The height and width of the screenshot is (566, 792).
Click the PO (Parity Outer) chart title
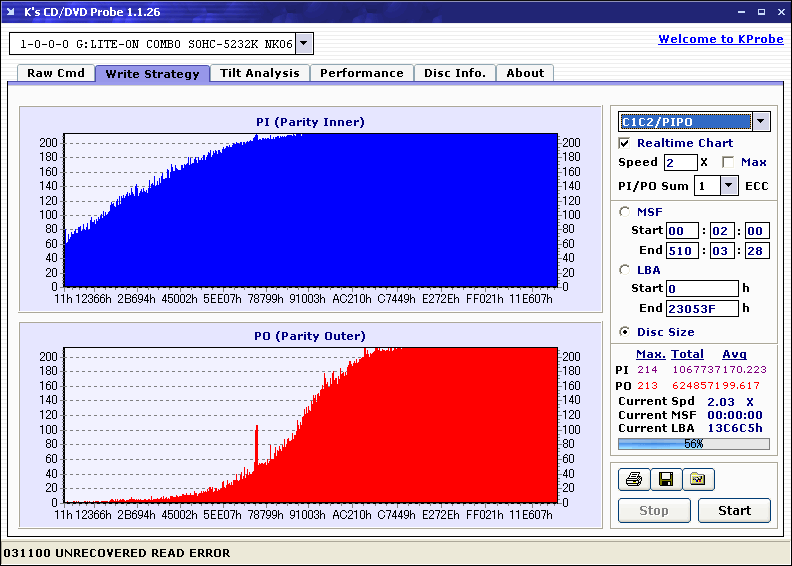310,336
